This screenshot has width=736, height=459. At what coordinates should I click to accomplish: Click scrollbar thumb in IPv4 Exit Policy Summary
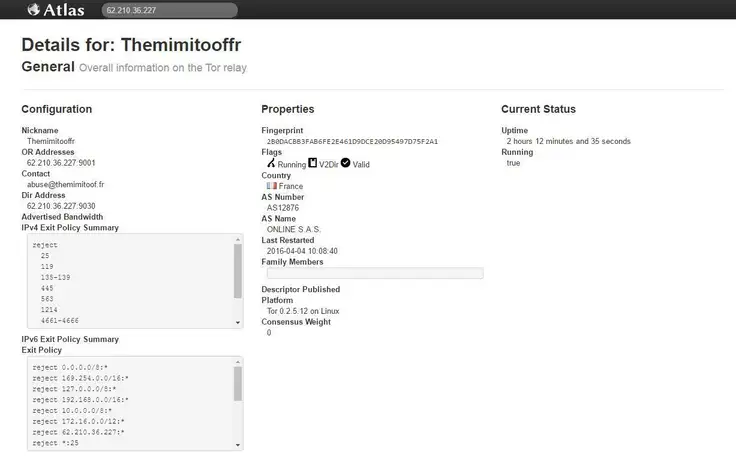(237, 270)
